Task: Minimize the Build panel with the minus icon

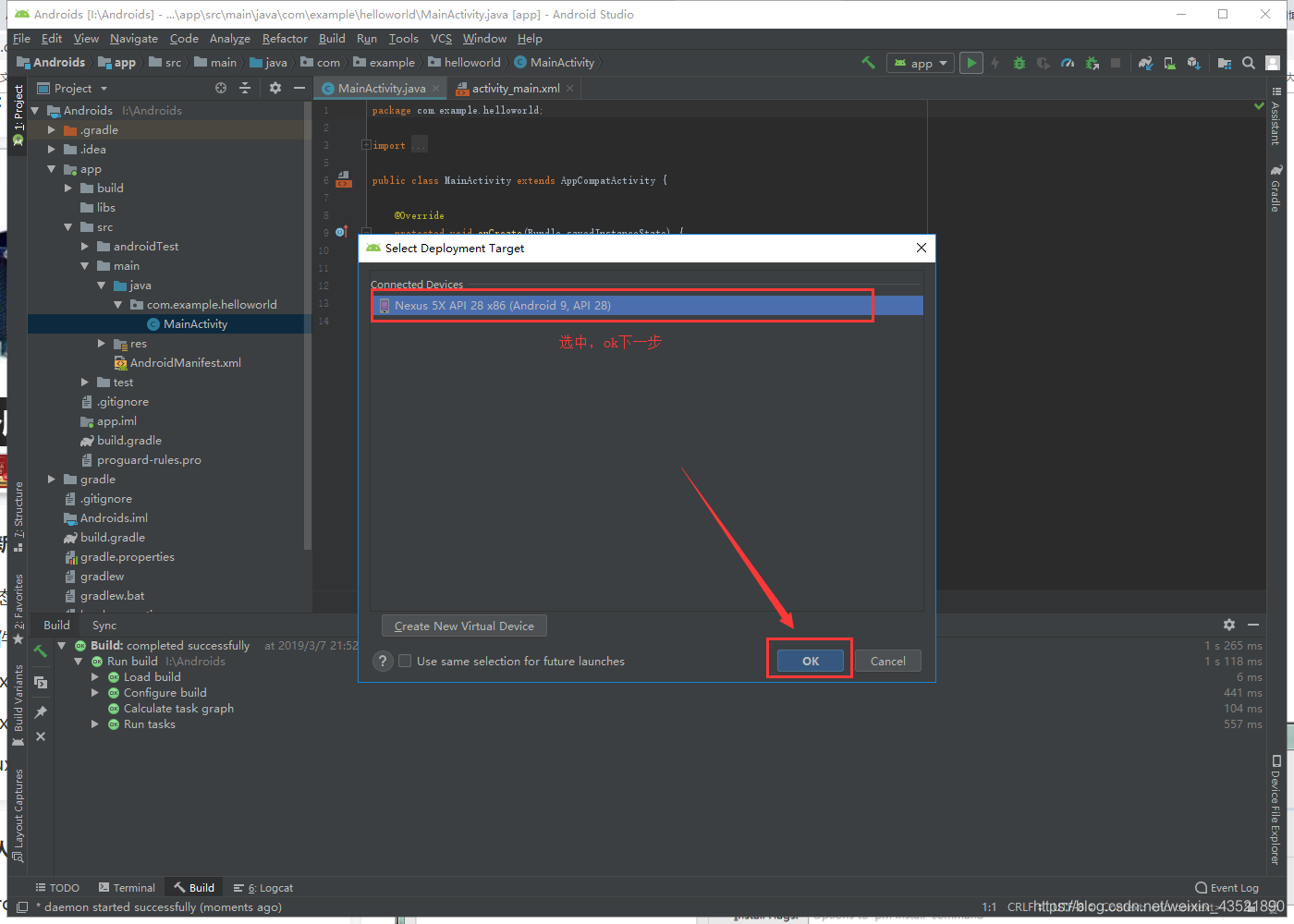Action: pyautogui.click(x=1253, y=625)
